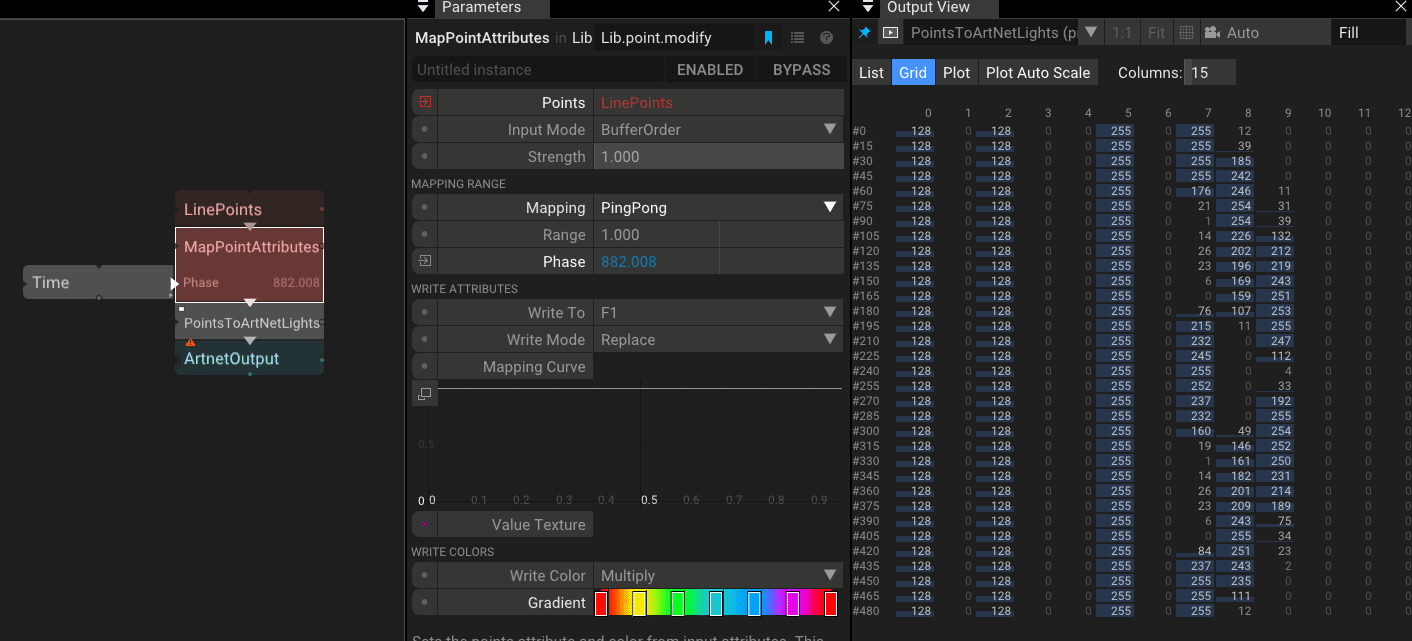Switch to the List view tab
The image size is (1412, 641).
tap(871, 72)
